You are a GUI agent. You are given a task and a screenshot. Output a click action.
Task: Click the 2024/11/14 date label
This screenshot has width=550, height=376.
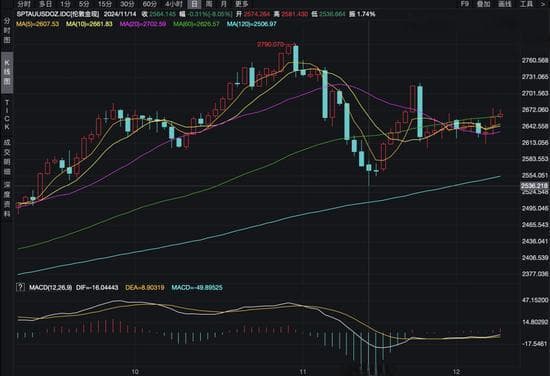coord(119,14)
